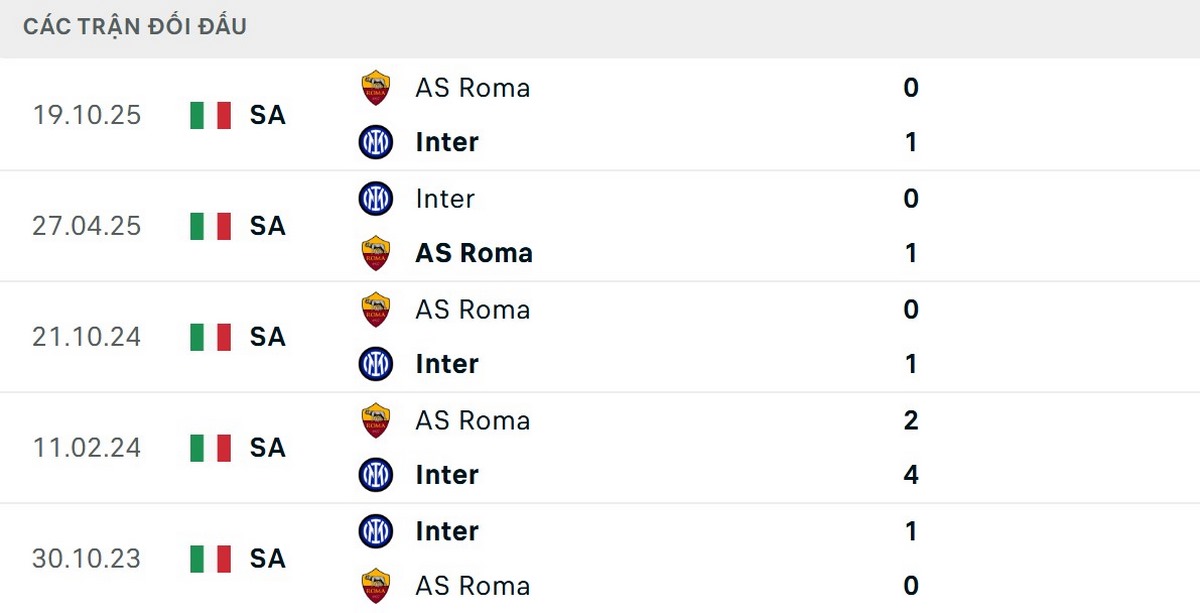This screenshot has height=613, width=1200.
Task: Click the AS Roma name in the 30.10.23 row
Action: (472, 585)
